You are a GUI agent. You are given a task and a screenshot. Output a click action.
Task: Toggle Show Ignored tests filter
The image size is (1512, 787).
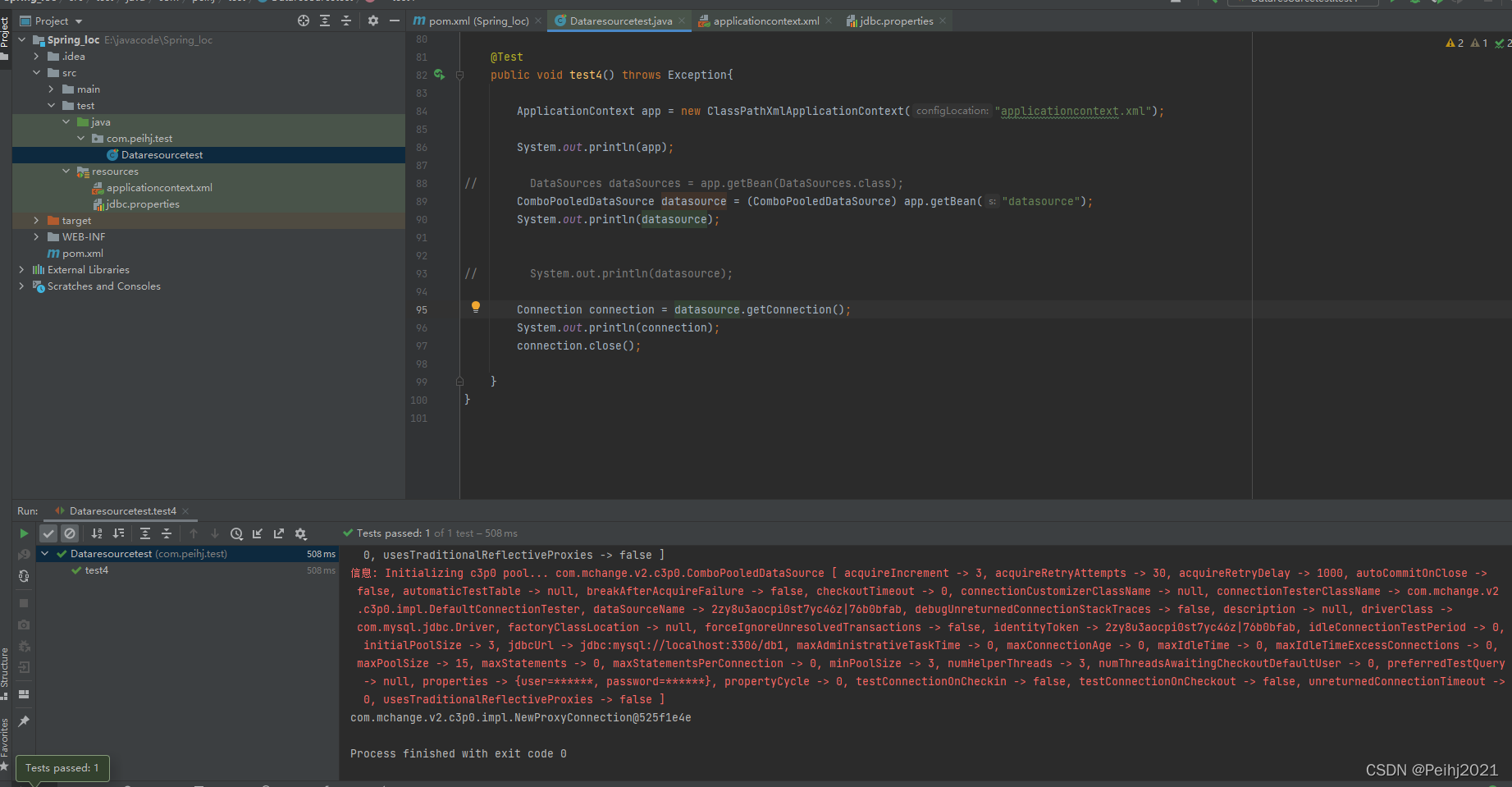pos(70,533)
